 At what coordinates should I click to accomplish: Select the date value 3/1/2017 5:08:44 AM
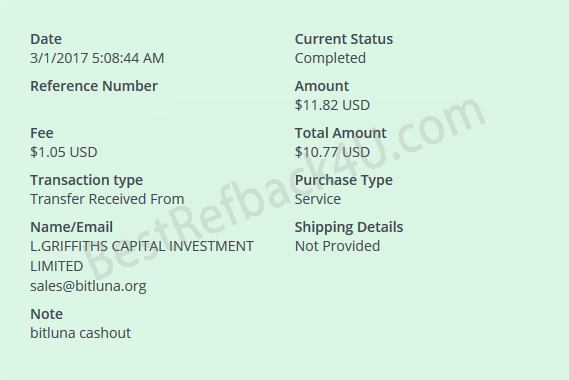pos(97,58)
